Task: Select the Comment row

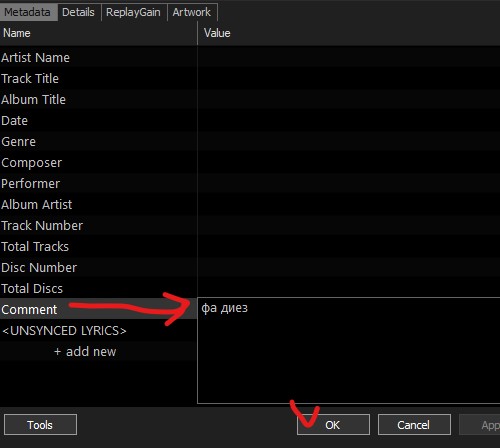Action: (98, 309)
